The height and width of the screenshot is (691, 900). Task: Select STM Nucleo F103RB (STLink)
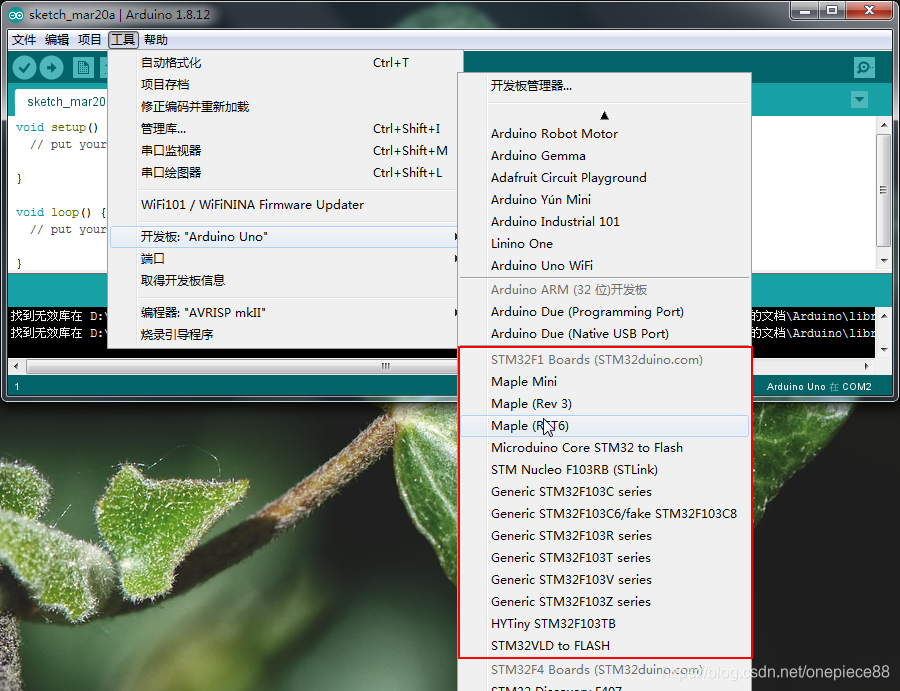[x=604, y=469]
